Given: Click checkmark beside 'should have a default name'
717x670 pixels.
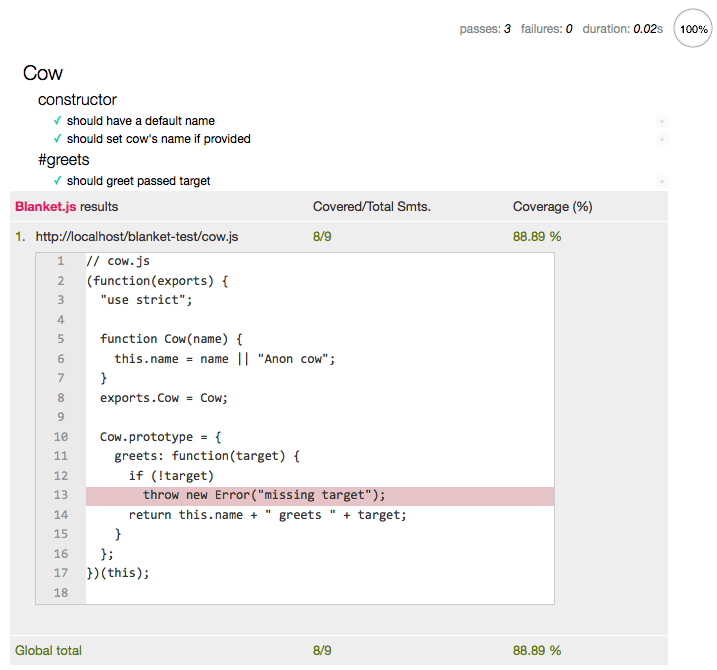Looking at the screenshot, I should tap(58, 121).
